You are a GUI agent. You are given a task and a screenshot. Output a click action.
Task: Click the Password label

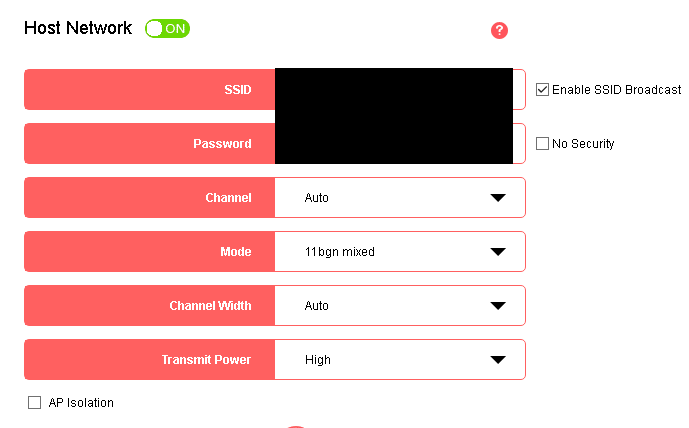pyautogui.click(x=222, y=144)
